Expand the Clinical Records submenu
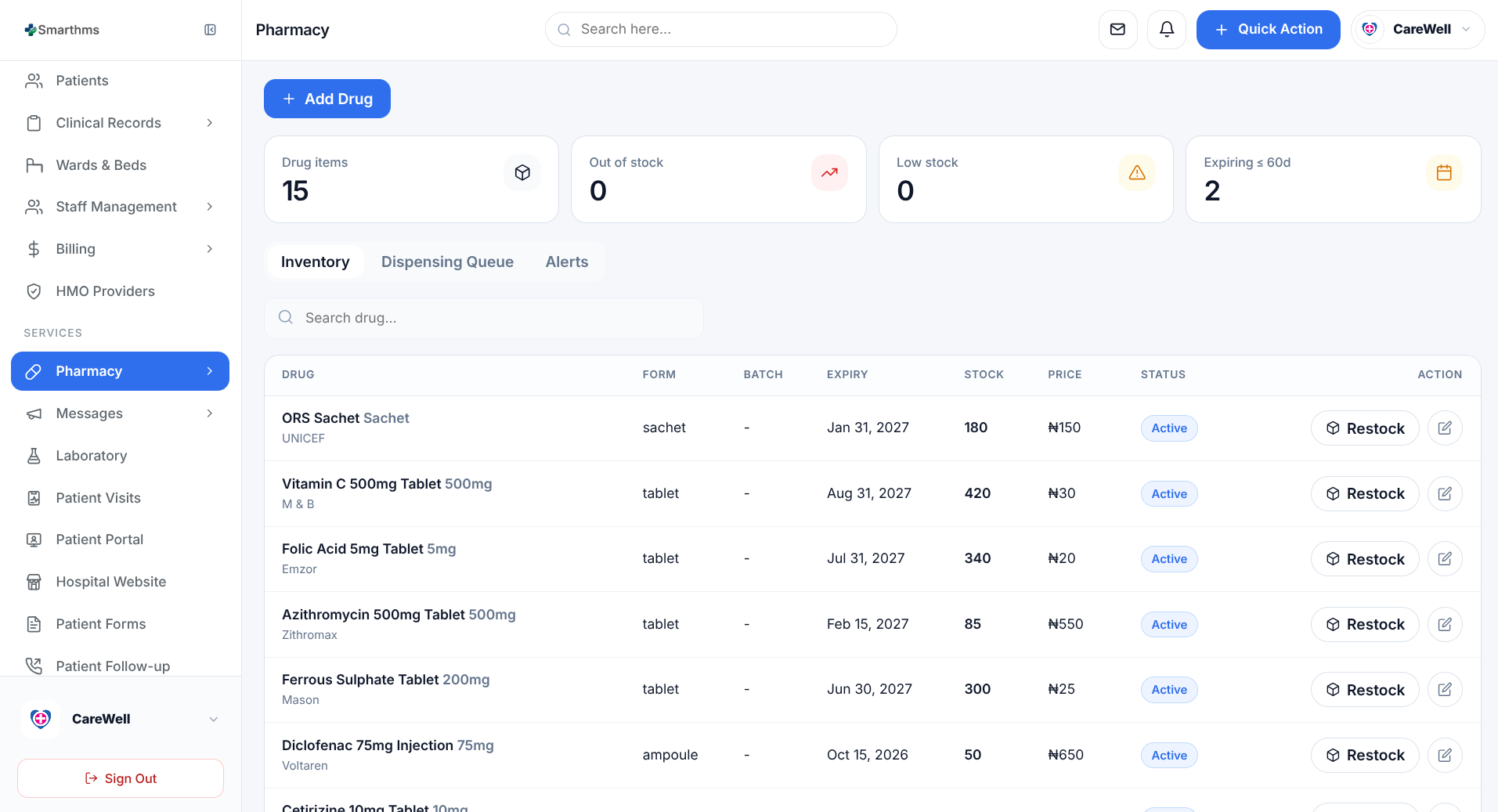This screenshot has height=812, width=1498. (209, 123)
